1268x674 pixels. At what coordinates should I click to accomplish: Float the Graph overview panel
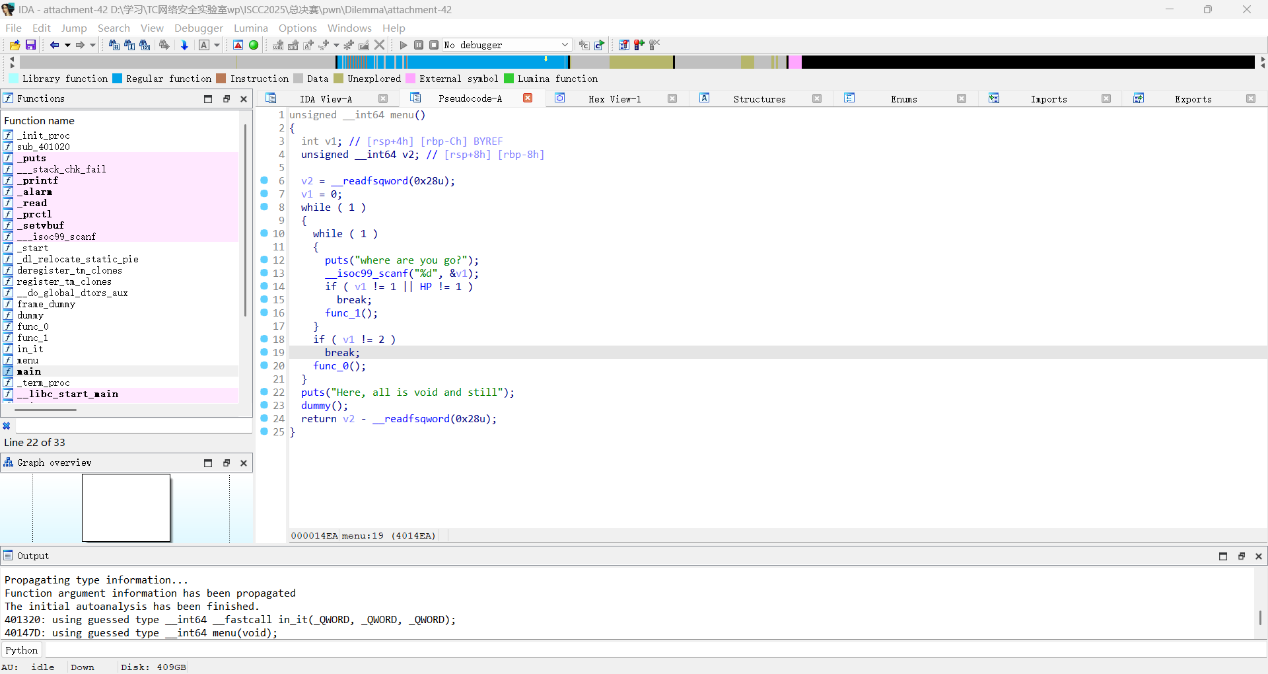227,463
